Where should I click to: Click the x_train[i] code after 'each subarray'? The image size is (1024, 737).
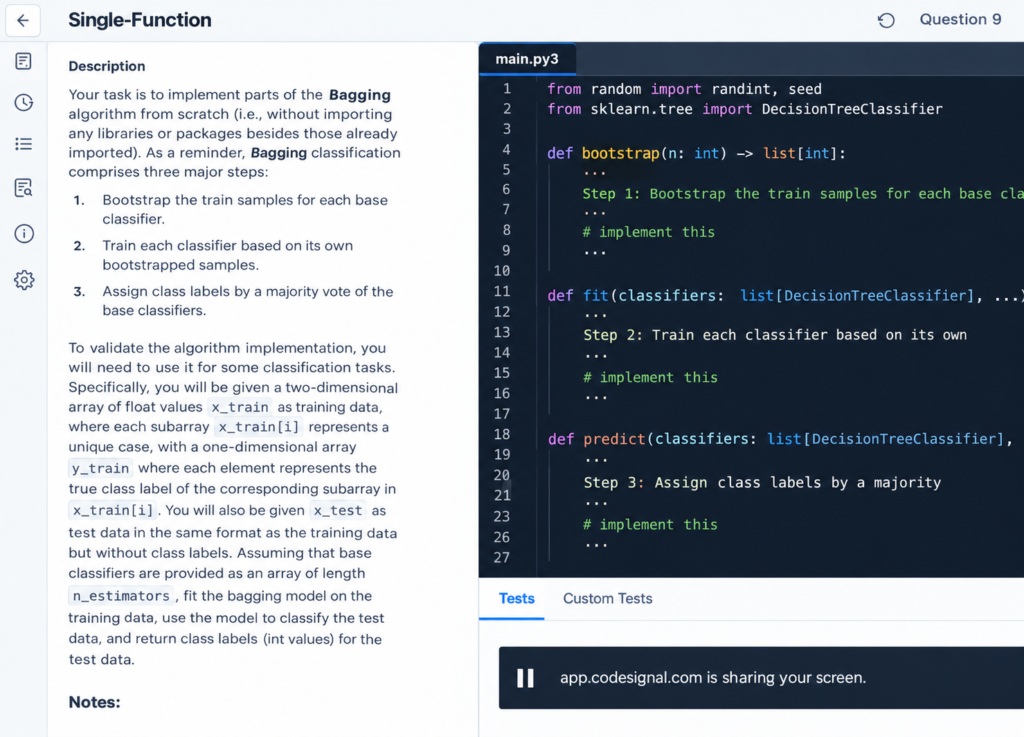coord(259,427)
